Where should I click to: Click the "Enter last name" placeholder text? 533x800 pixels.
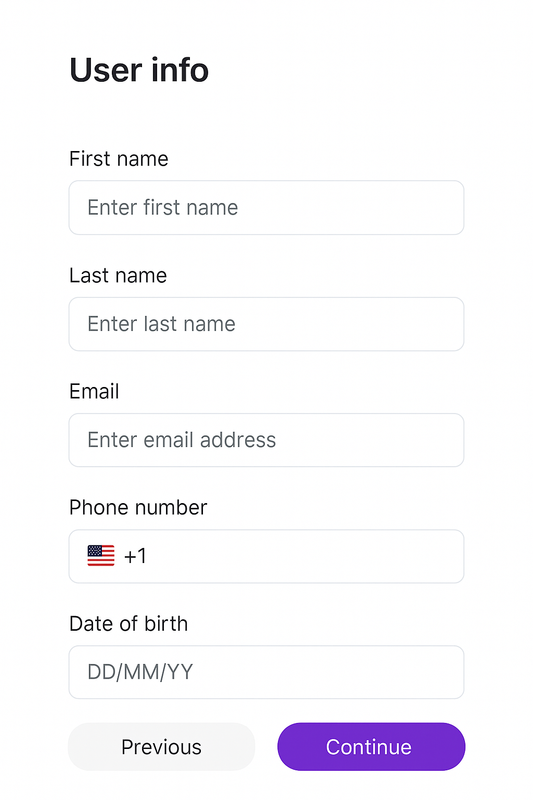161,324
